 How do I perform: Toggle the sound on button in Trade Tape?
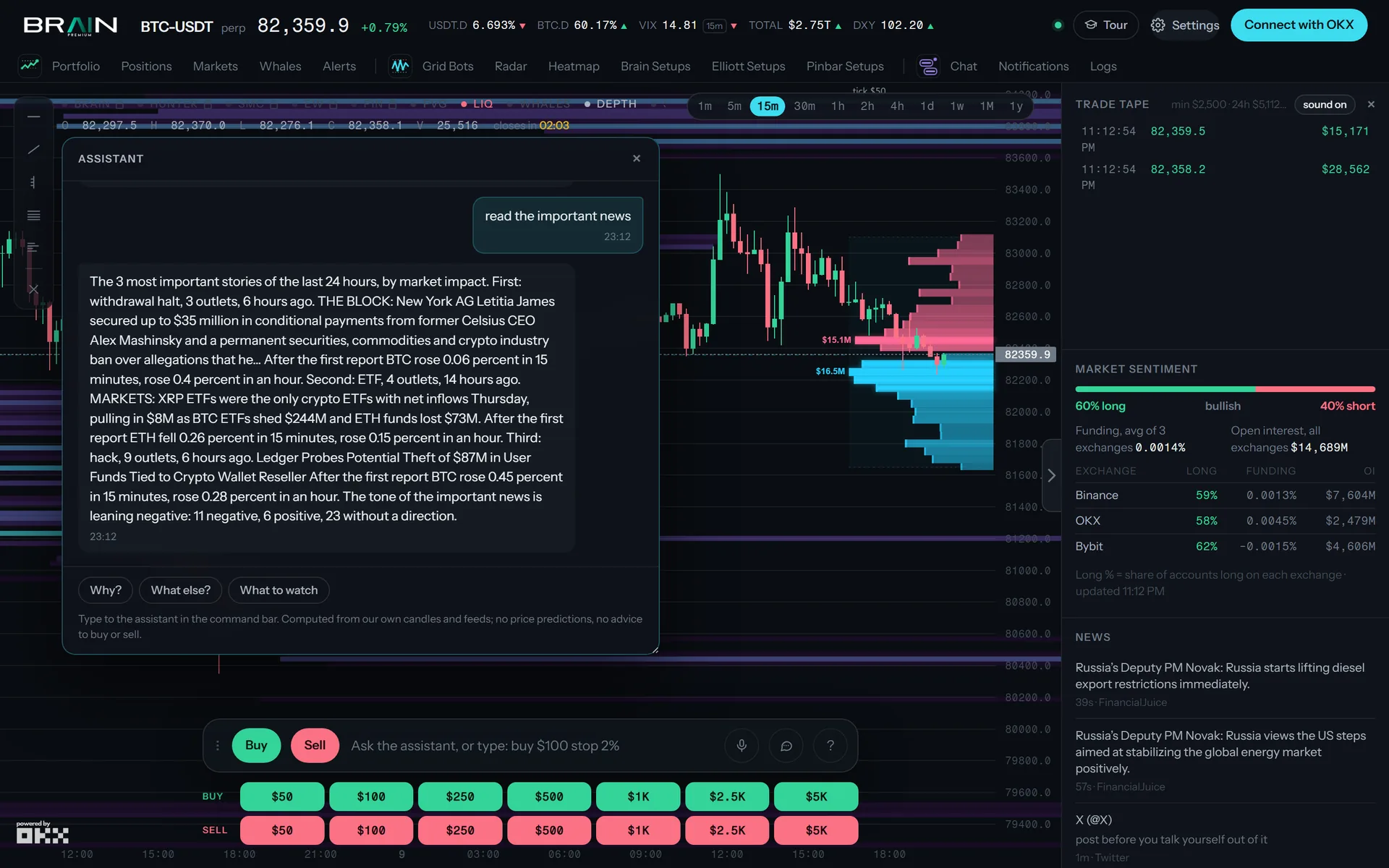[x=1325, y=104]
